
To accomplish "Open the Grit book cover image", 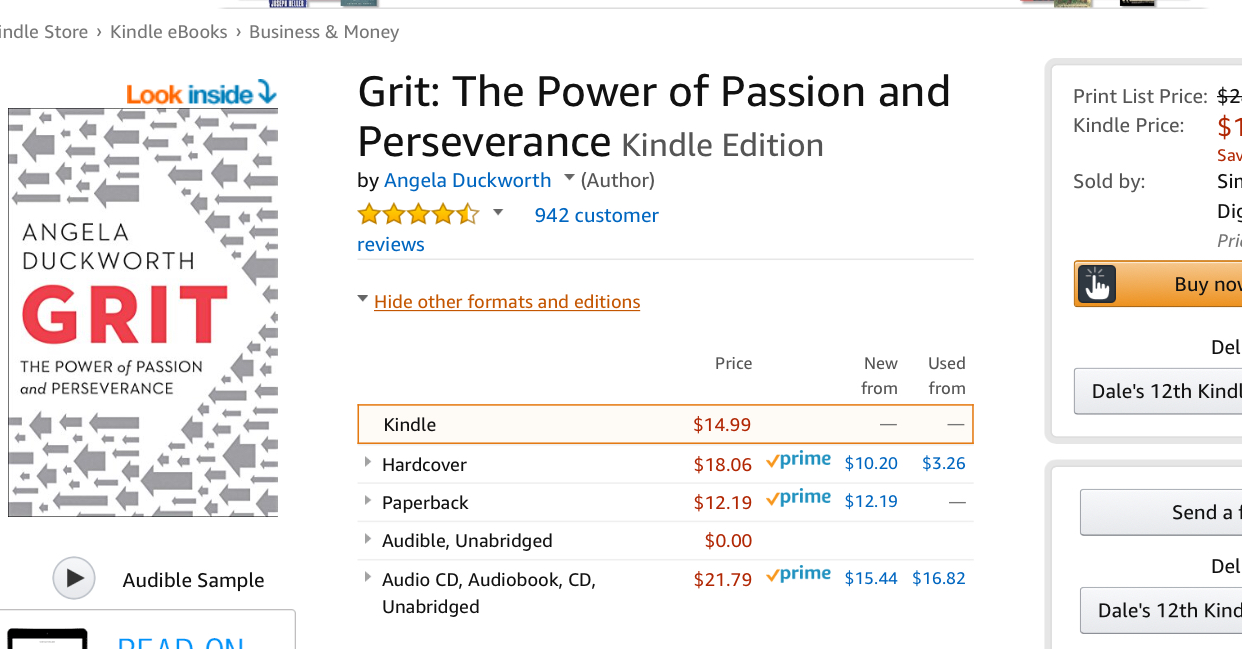I will click(143, 312).
